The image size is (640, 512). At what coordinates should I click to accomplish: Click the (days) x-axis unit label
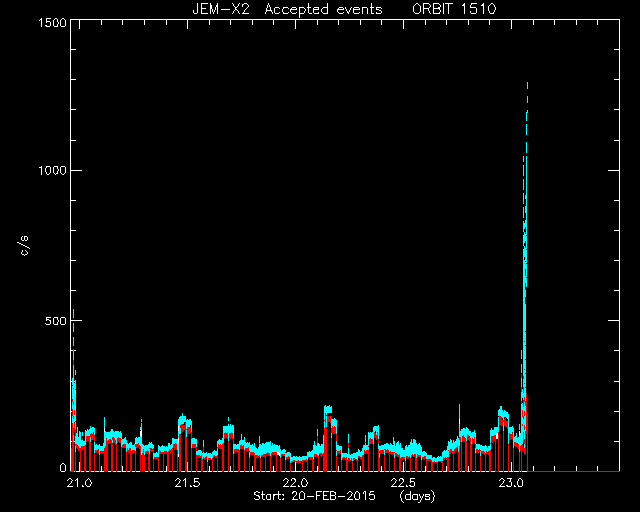417,496
